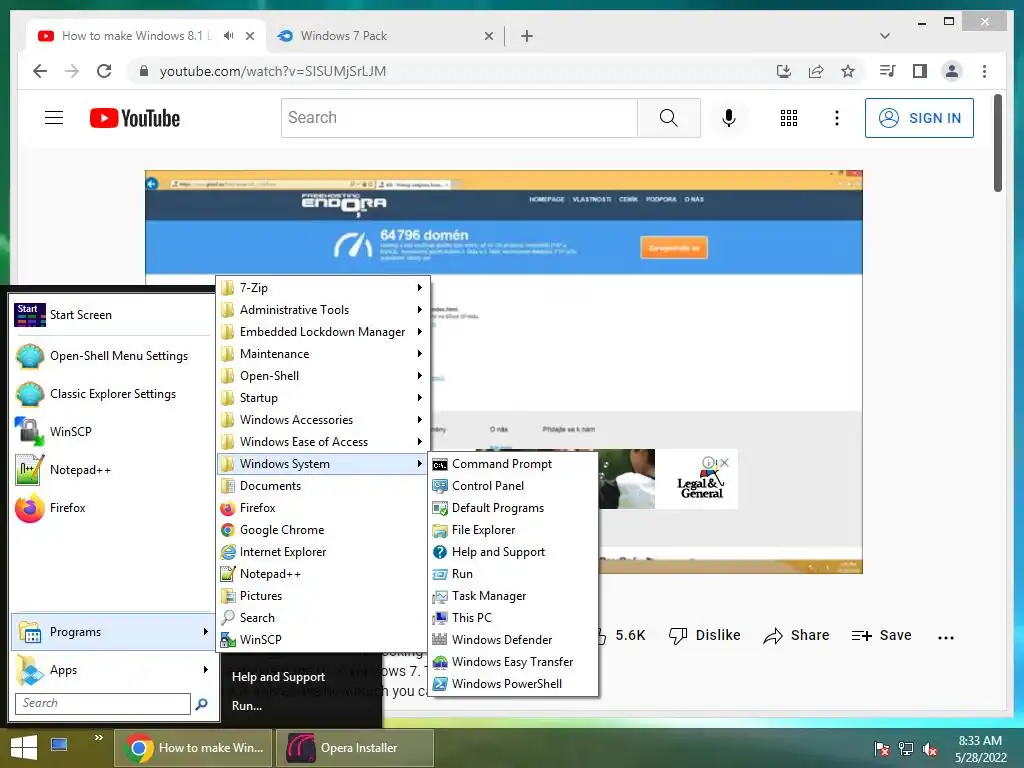Open the Chrome tab search dropdown
The image size is (1024, 768).
point(885,36)
